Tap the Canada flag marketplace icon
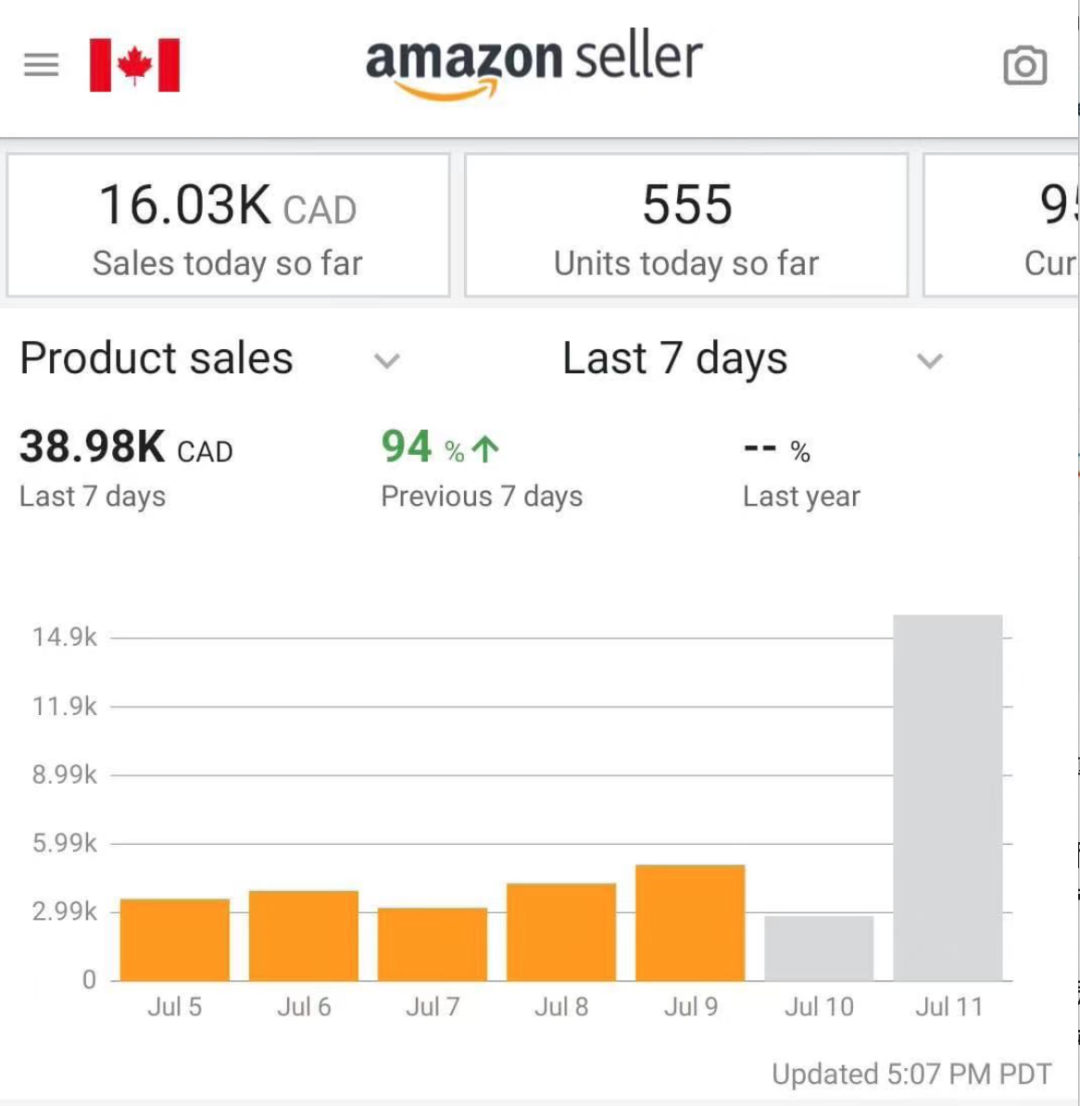This screenshot has width=1080, height=1106. (x=135, y=65)
